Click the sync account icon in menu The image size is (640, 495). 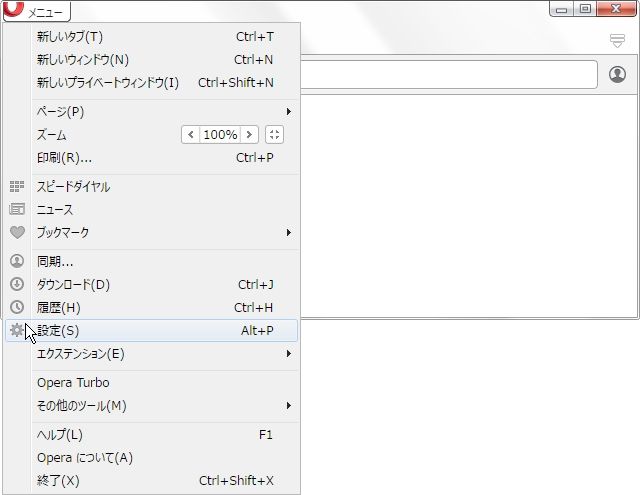17,261
